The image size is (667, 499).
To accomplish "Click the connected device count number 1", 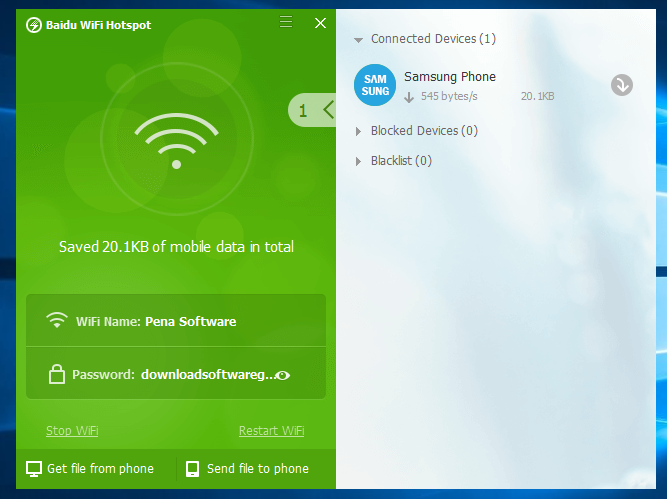I will pos(303,111).
